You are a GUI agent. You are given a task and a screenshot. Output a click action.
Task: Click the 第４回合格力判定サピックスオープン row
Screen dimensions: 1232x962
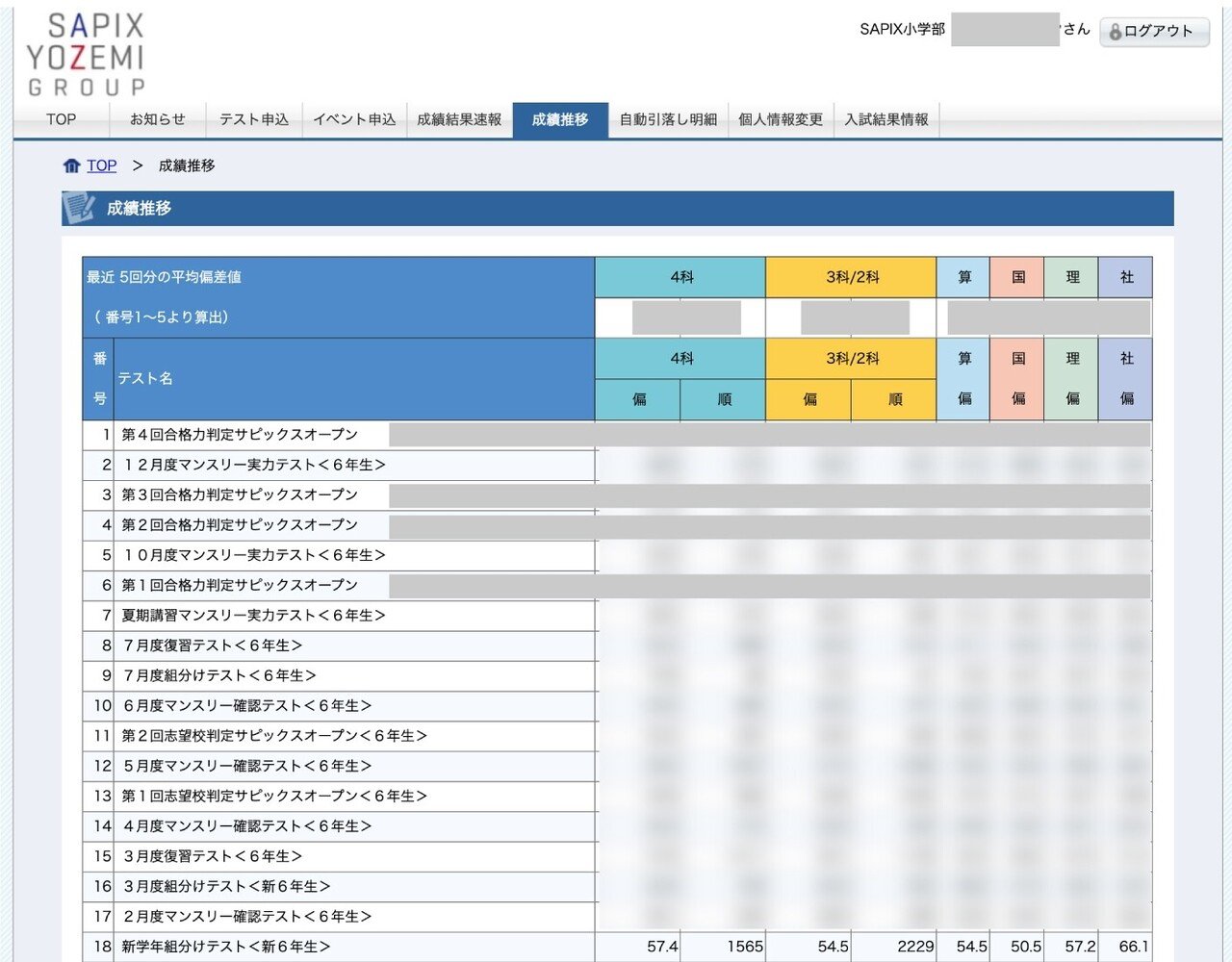pyautogui.click(x=240, y=435)
